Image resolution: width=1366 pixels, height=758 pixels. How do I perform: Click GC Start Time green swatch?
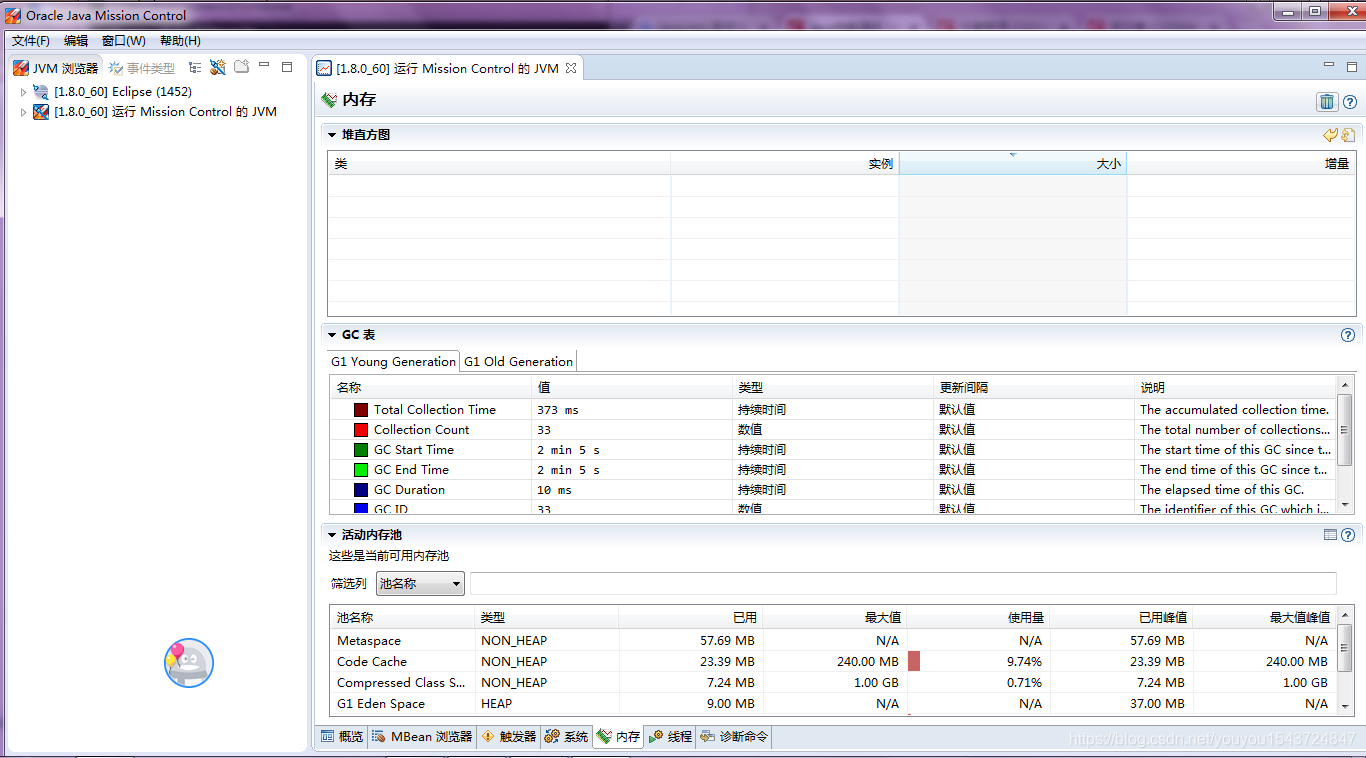click(x=361, y=450)
